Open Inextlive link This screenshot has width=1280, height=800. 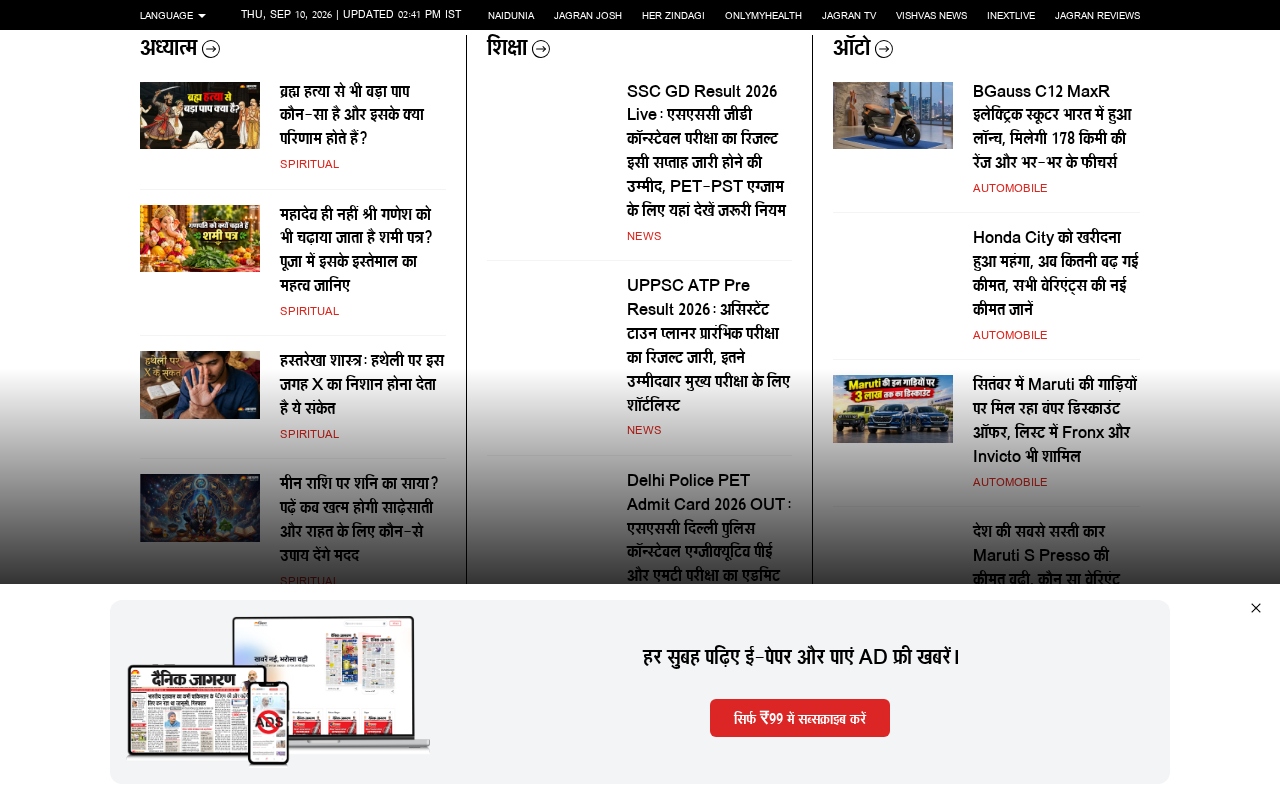point(1011,16)
